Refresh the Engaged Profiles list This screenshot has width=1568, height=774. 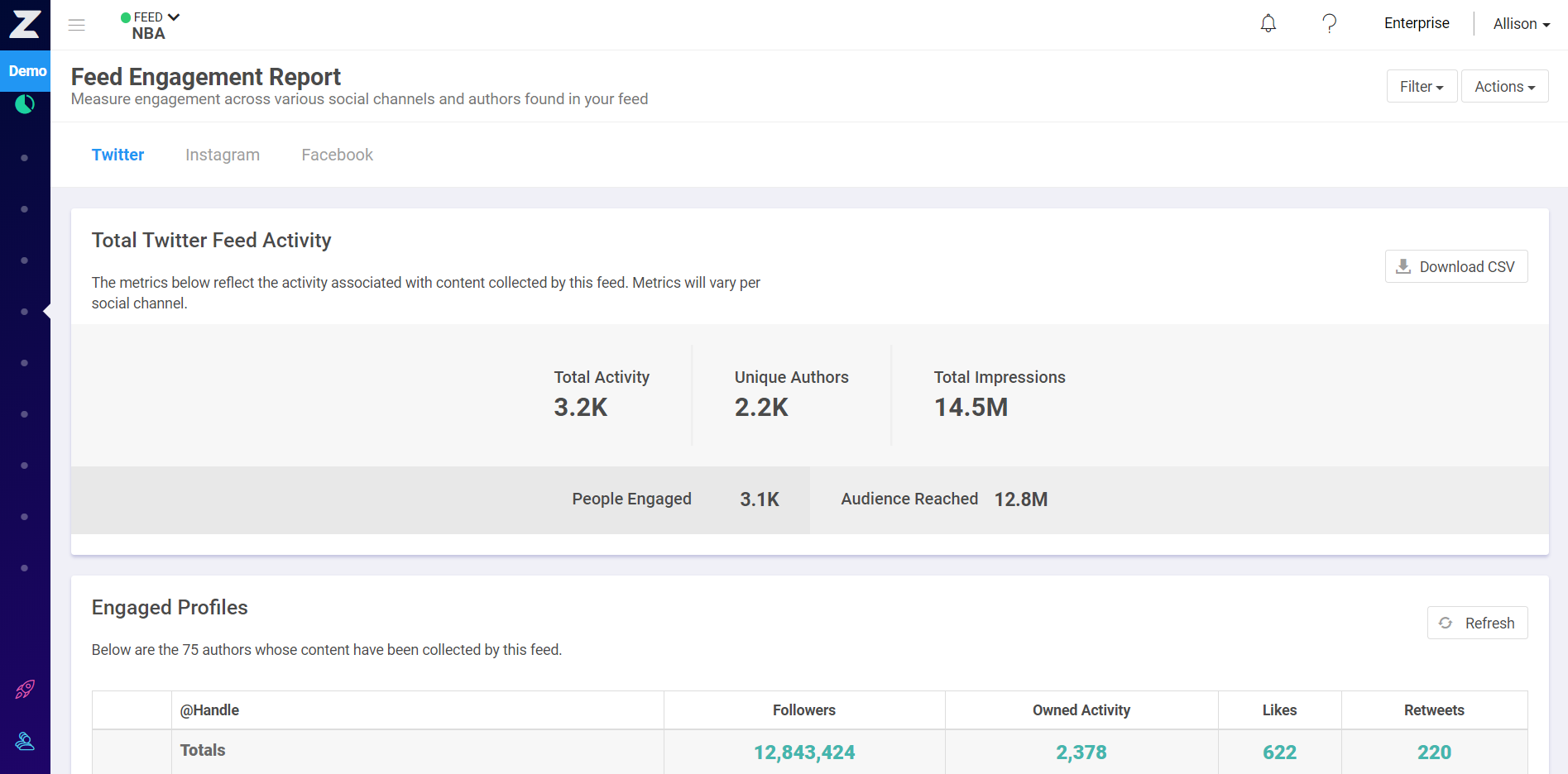point(1477,623)
